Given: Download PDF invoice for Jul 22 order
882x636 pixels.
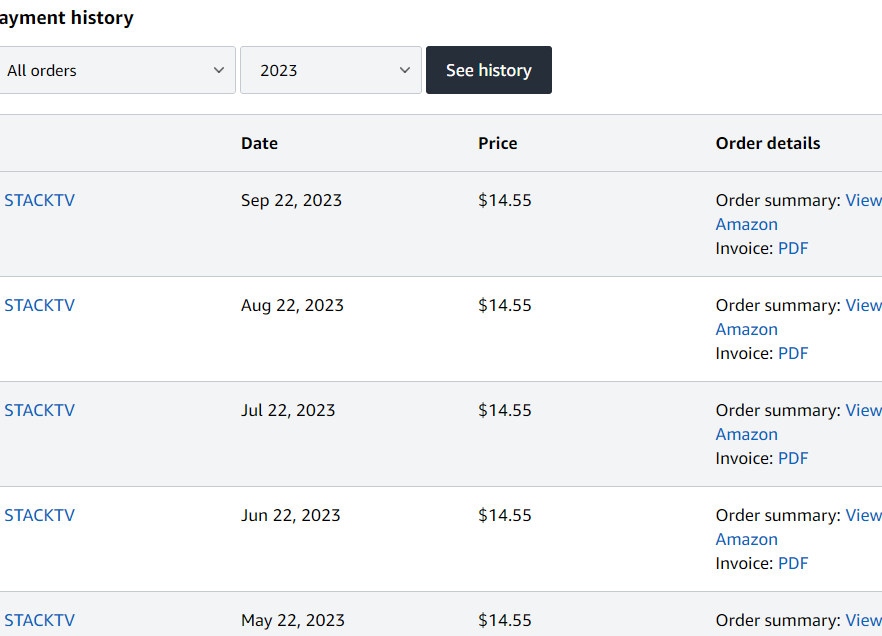Looking at the screenshot, I should pyautogui.click(x=793, y=458).
